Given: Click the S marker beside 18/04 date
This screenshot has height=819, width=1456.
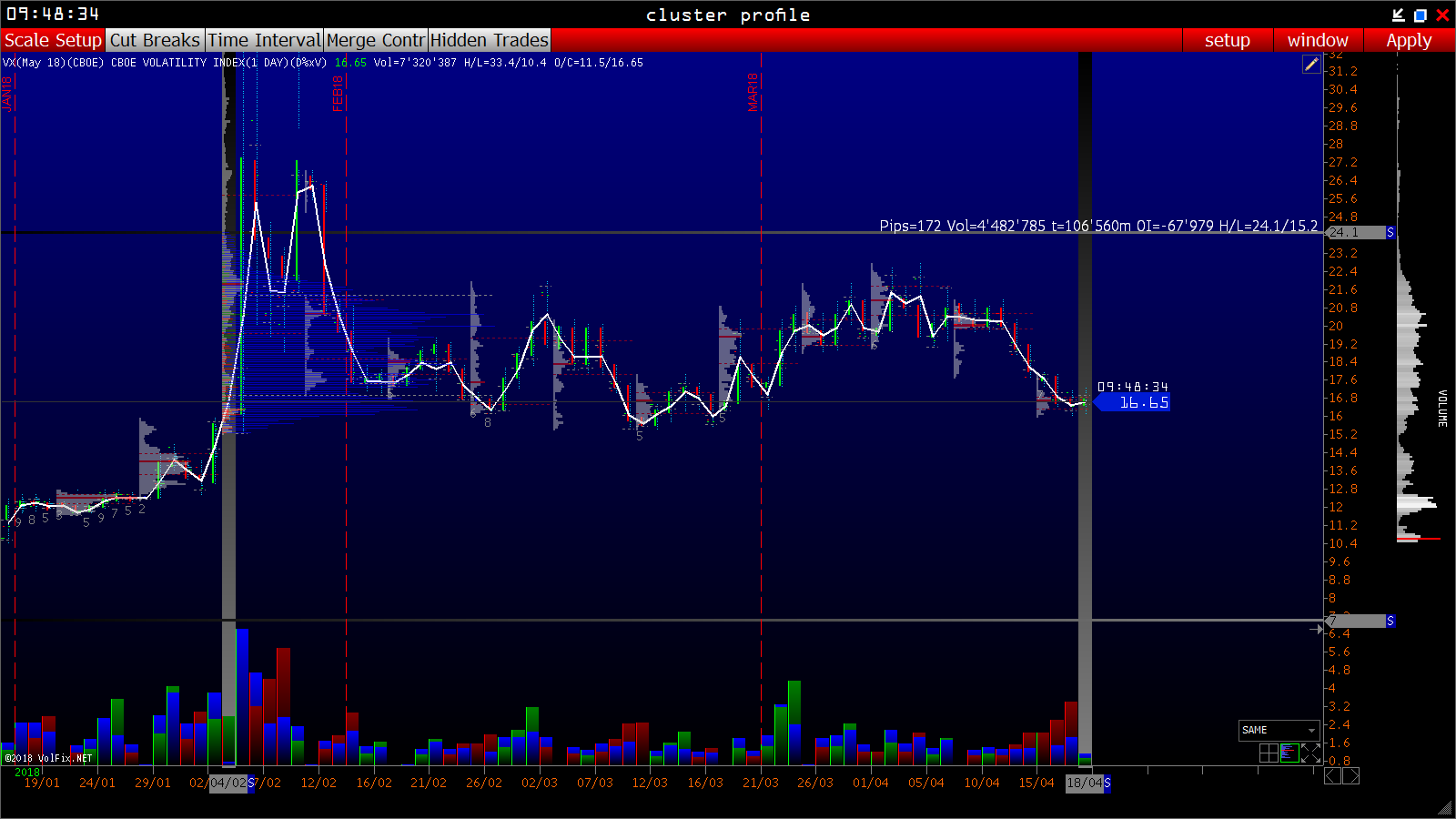Looking at the screenshot, I should 1107,783.
